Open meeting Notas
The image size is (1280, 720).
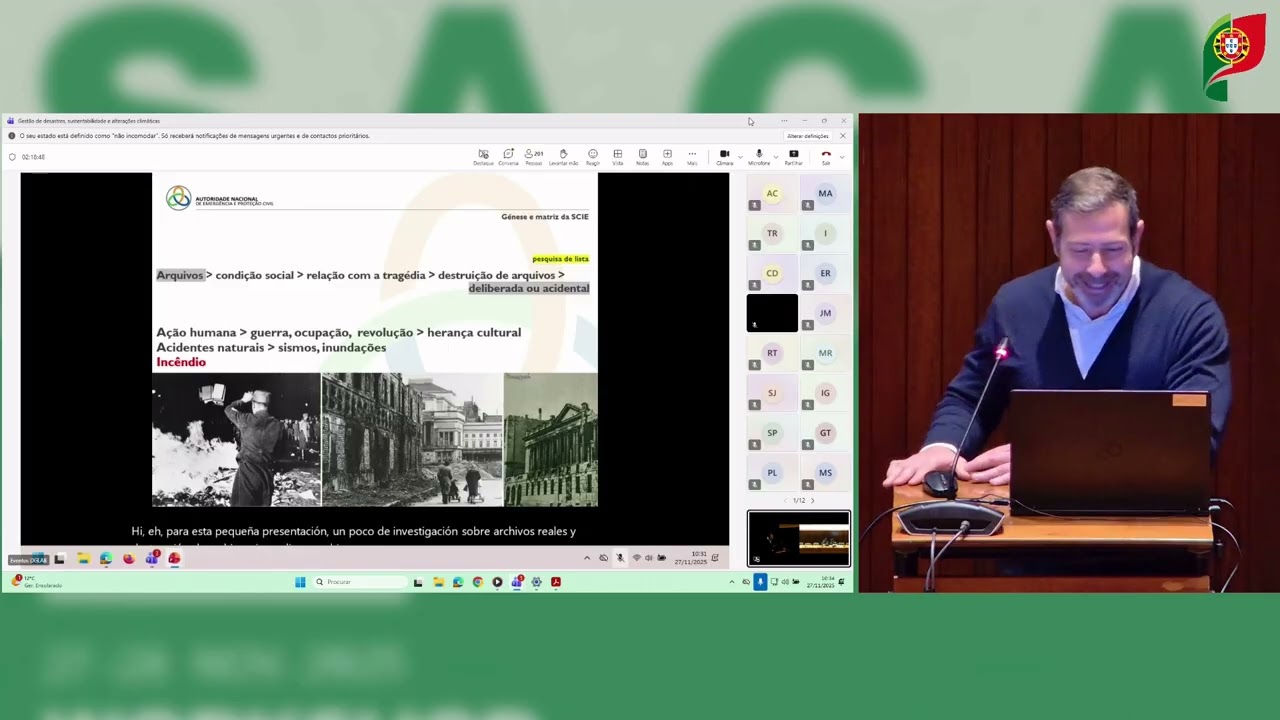click(x=642, y=157)
